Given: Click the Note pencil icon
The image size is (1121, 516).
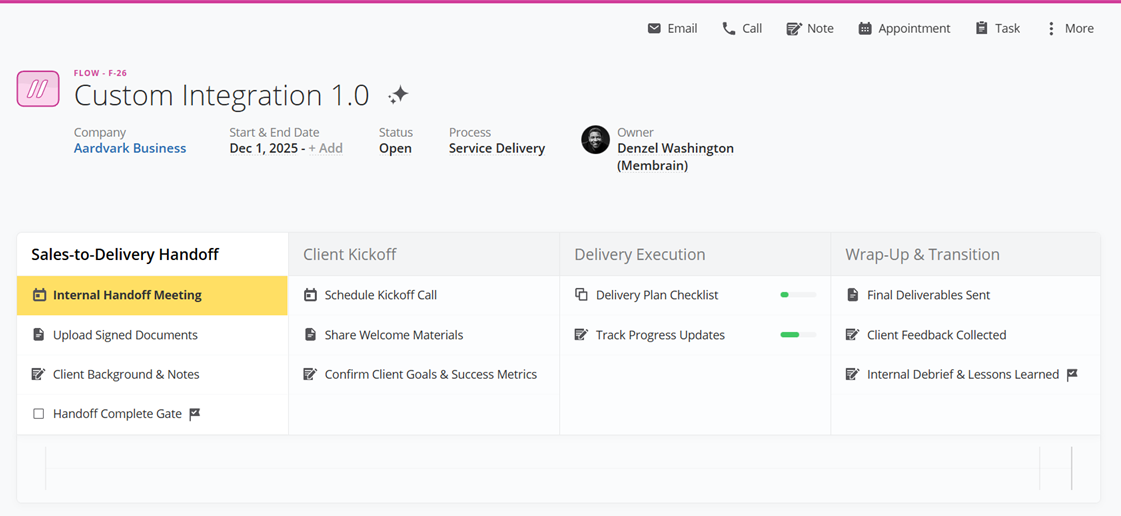Looking at the screenshot, I should pos(794,28).
